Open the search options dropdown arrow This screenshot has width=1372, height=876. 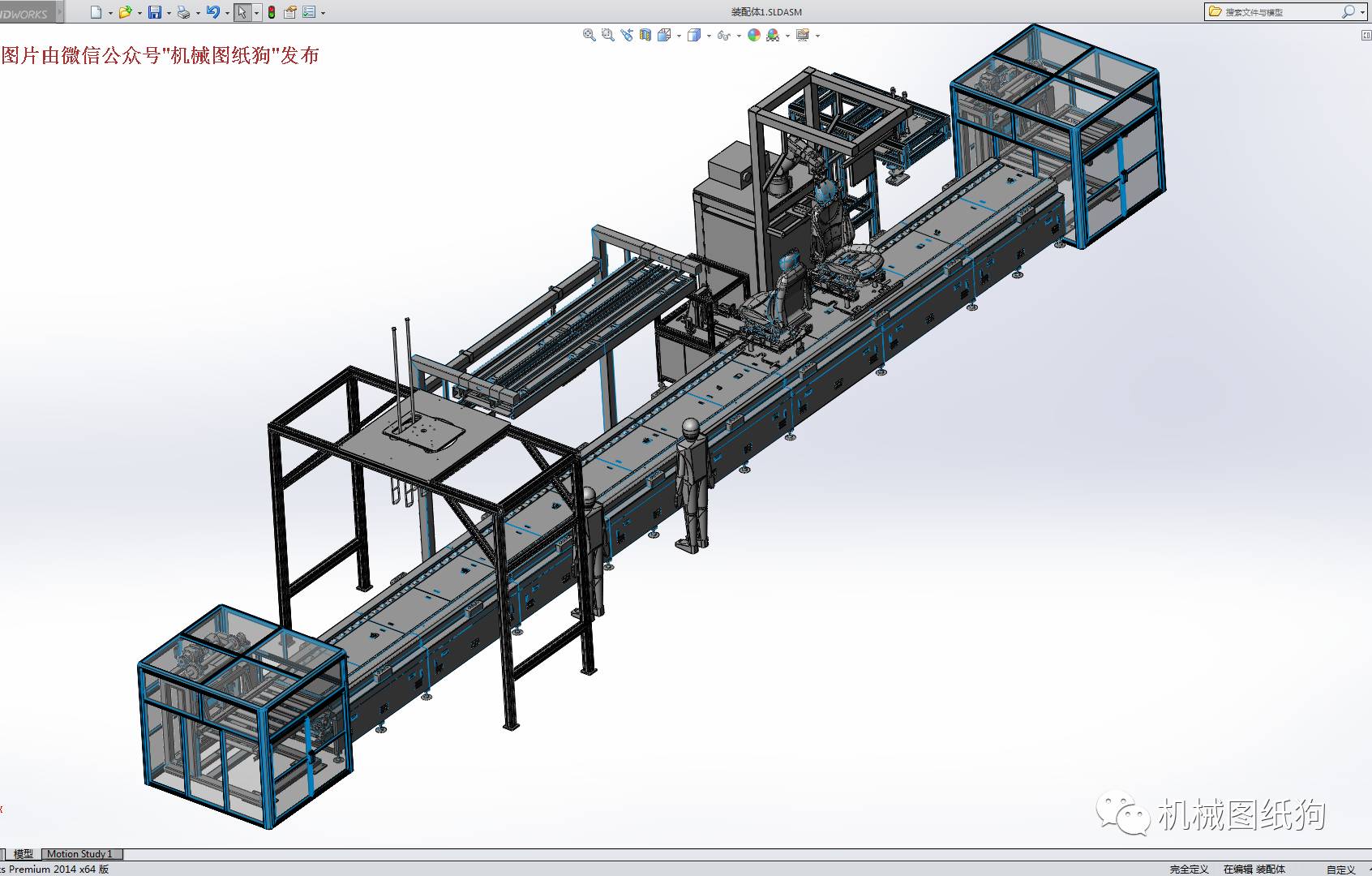pos(1362,12)
